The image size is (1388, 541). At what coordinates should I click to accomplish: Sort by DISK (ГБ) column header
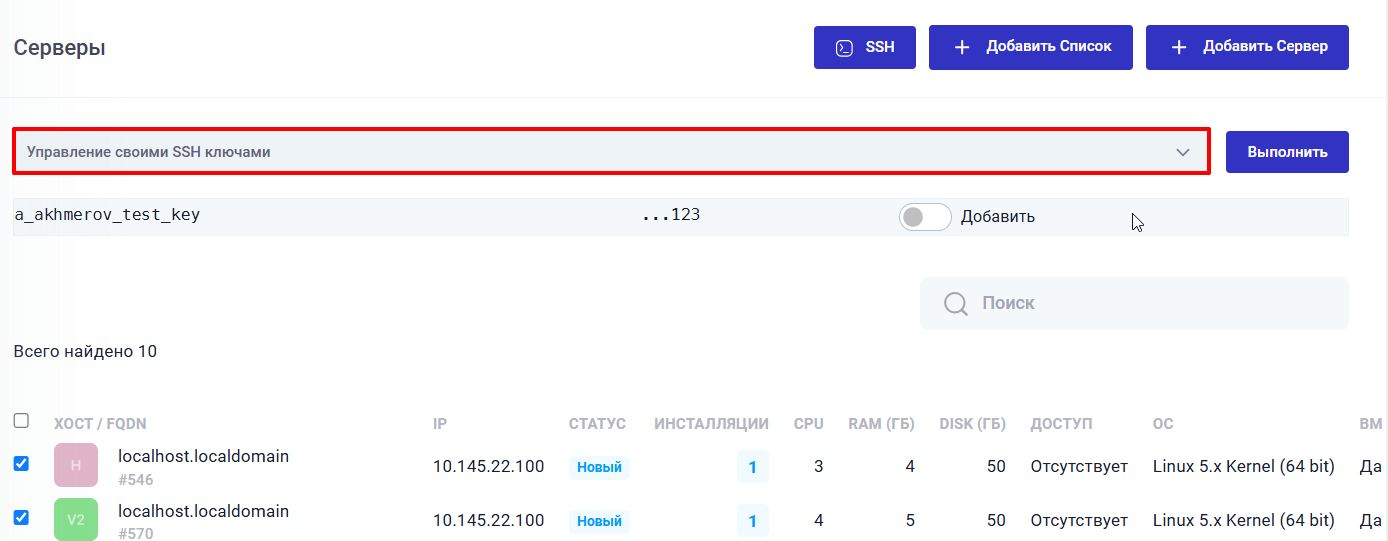(973, 424)
